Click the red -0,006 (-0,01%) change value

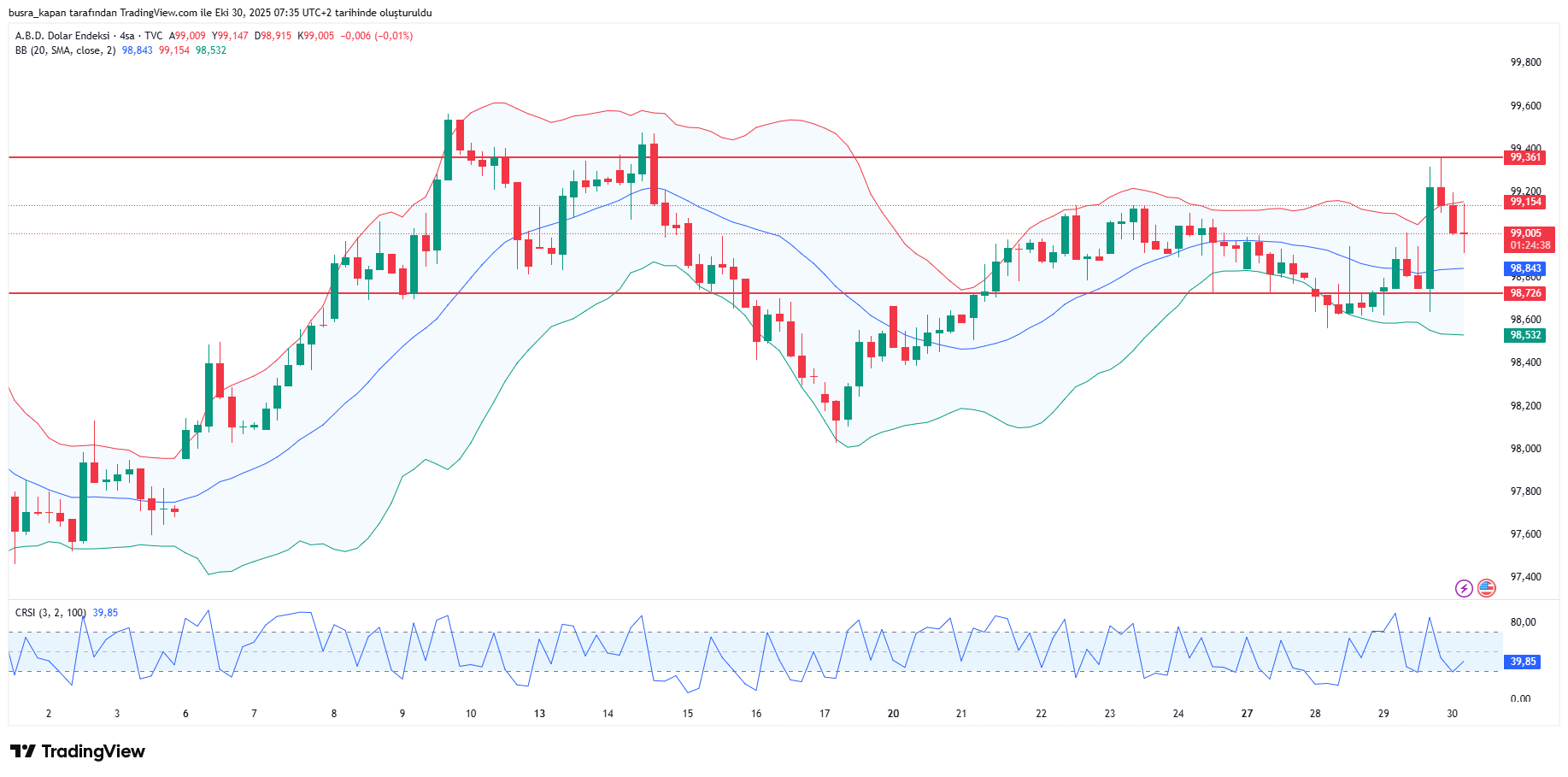pyautogui.click(x=376, y=36)
